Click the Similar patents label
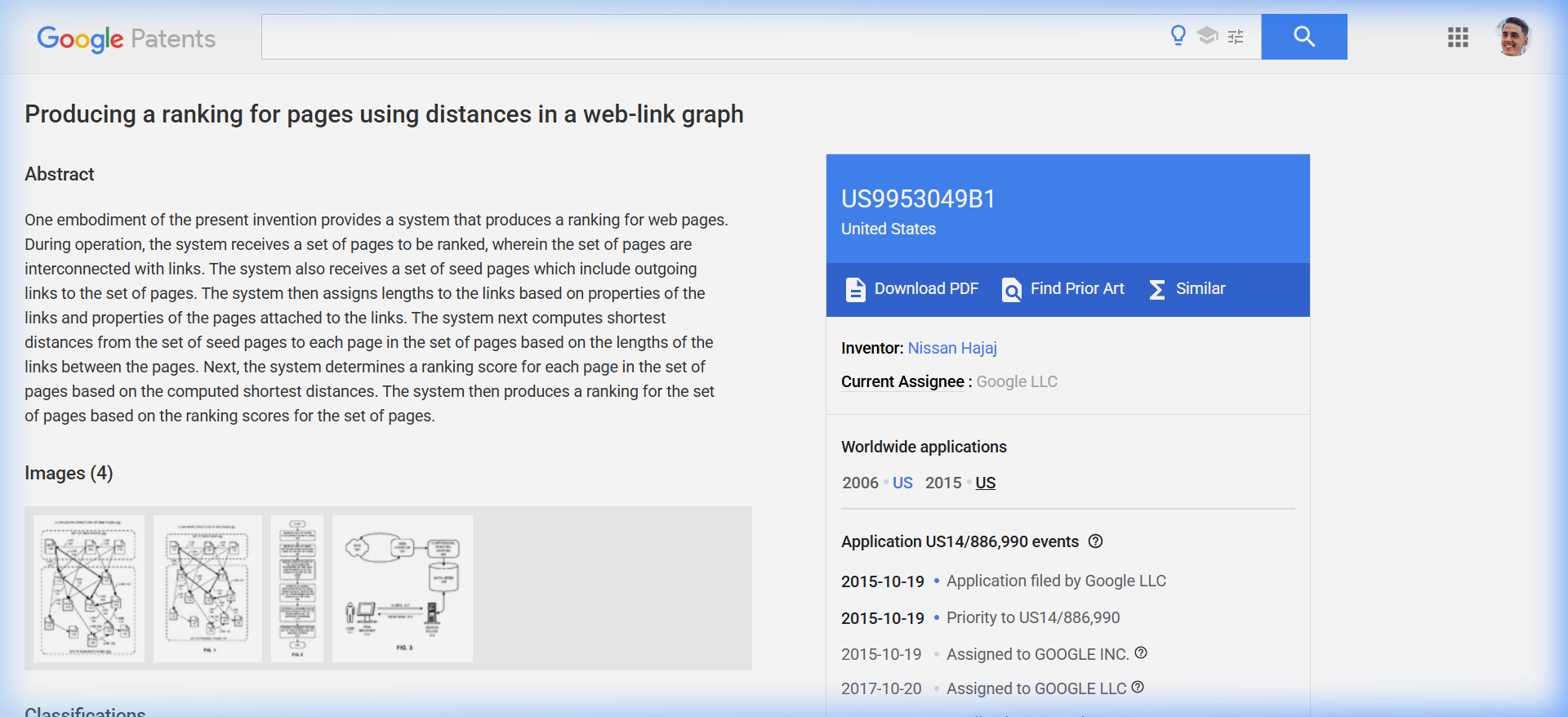The width and height of the screenshot is (1568, 717). [x=1200, y=288]
